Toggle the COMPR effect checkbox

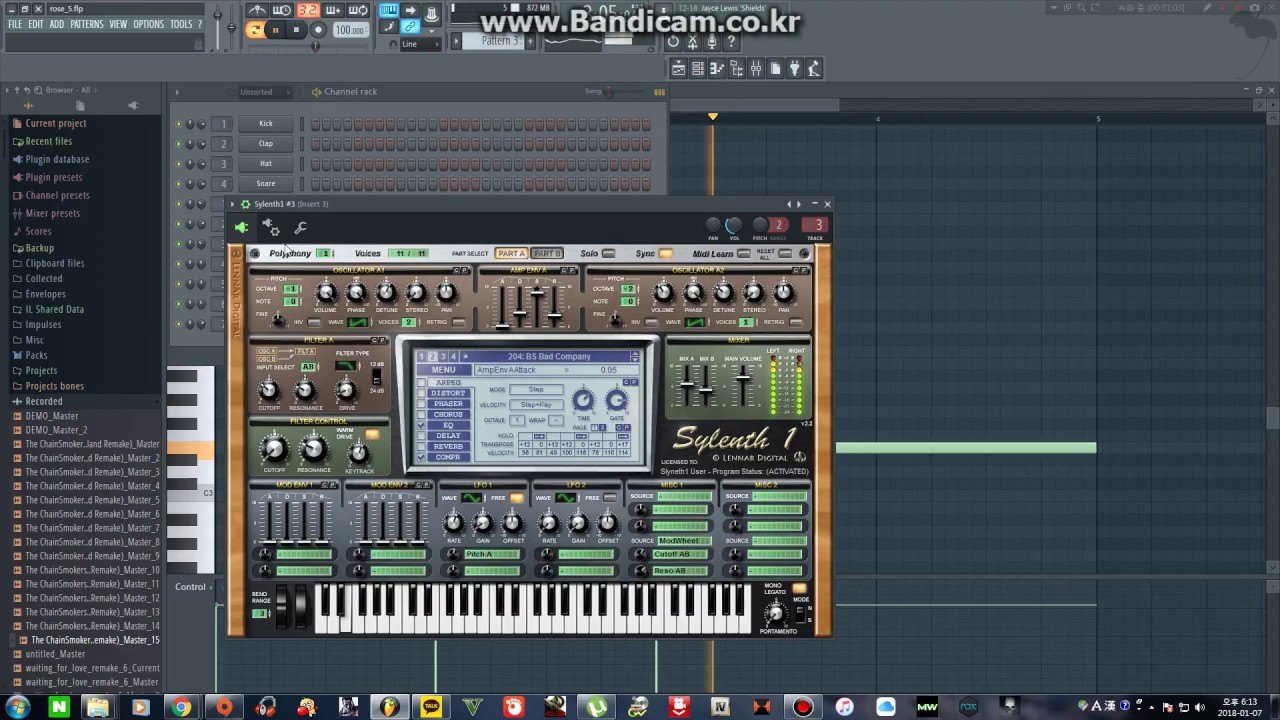(422, 457)
